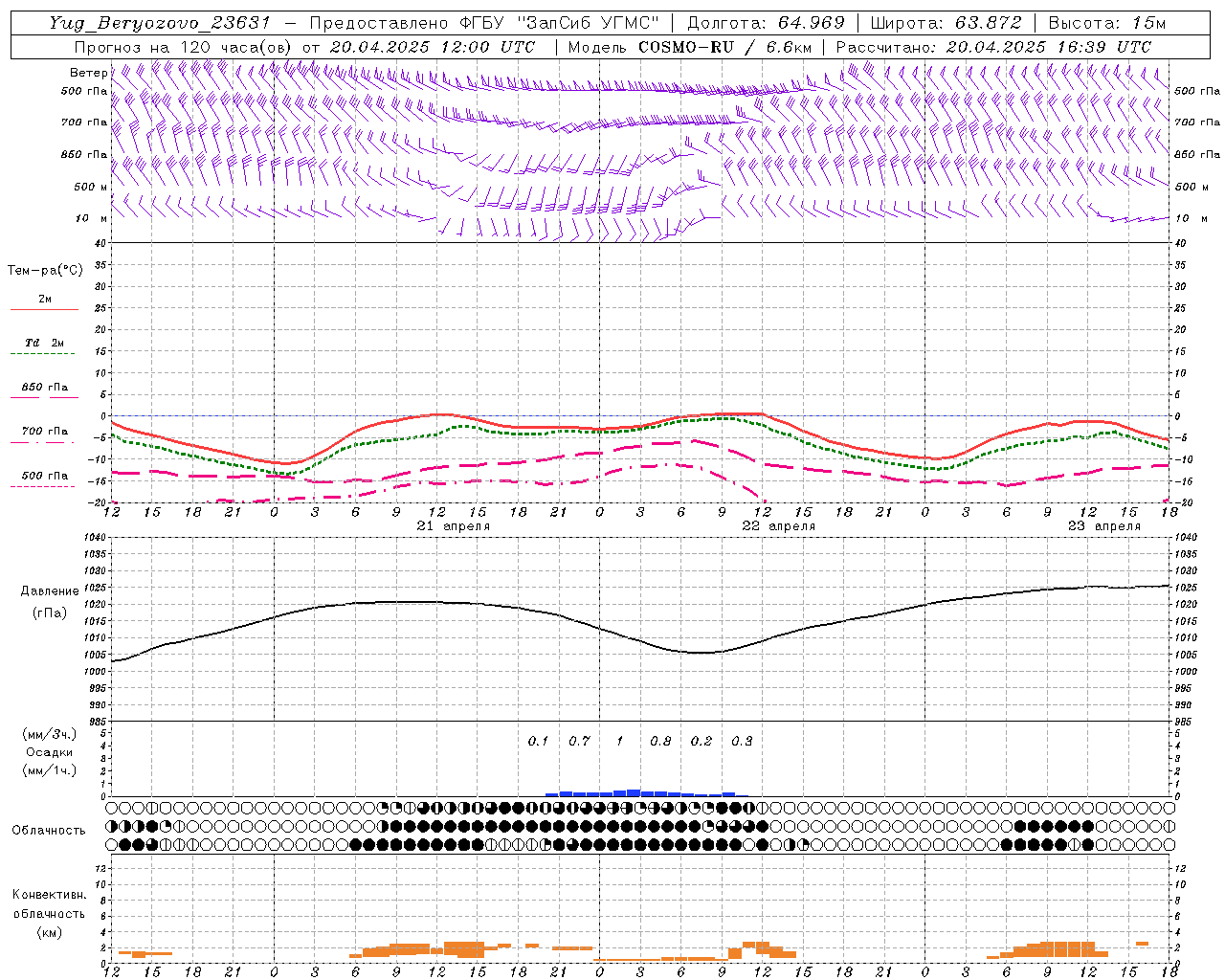Click the 0.1 precipitation amount
The width and height of the screenshot is (1225, 980).
(538, 741)
